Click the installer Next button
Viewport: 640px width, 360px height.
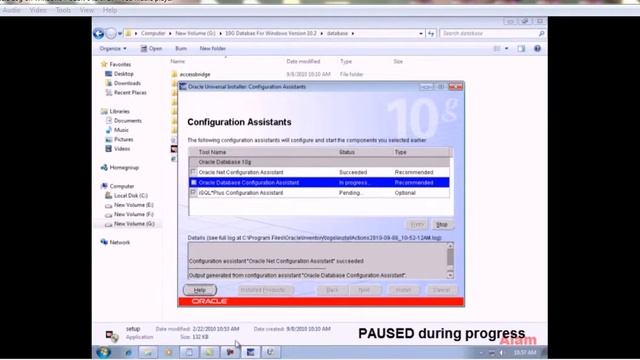[x=364, y=290]
